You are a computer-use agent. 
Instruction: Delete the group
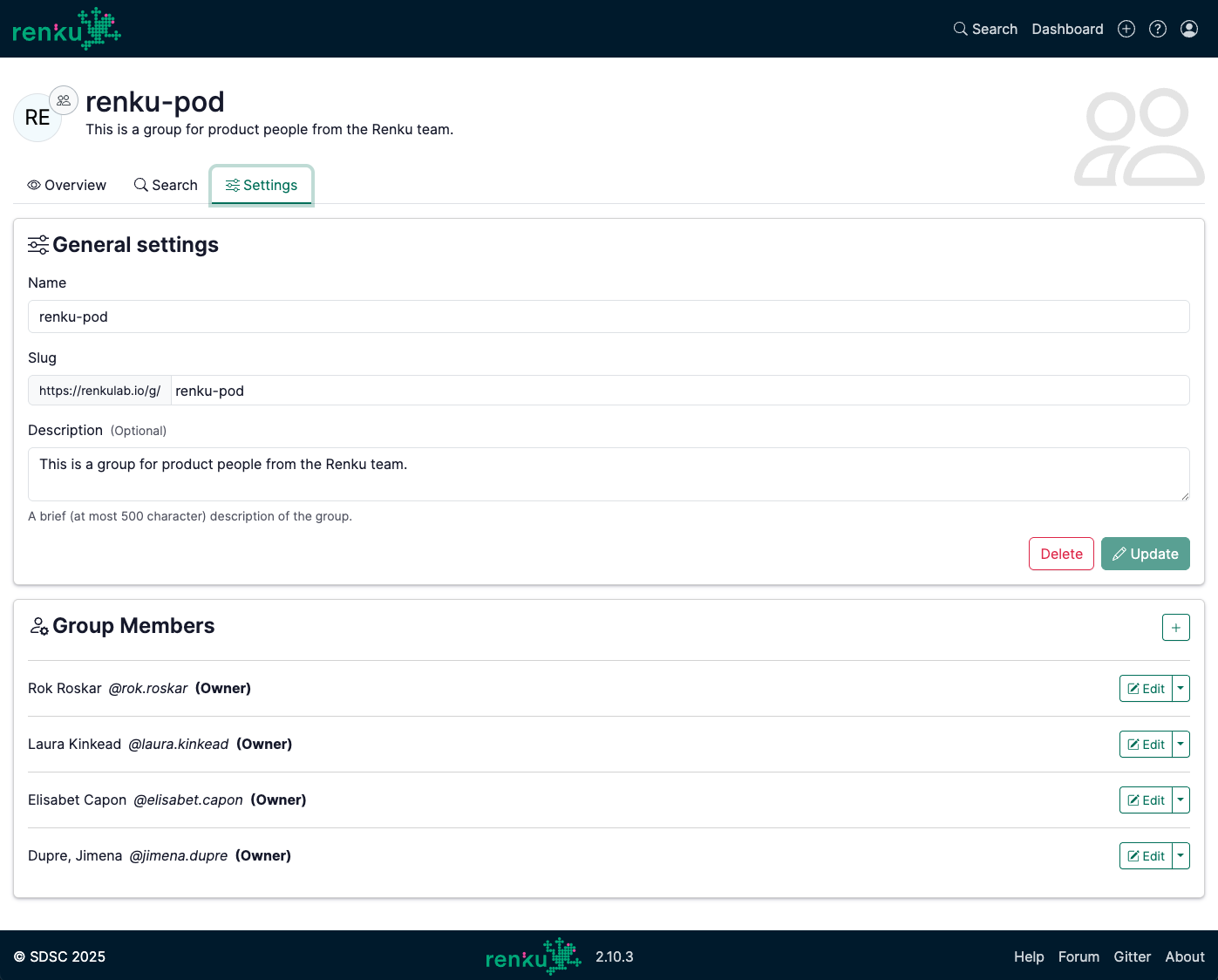[1061, 554]
